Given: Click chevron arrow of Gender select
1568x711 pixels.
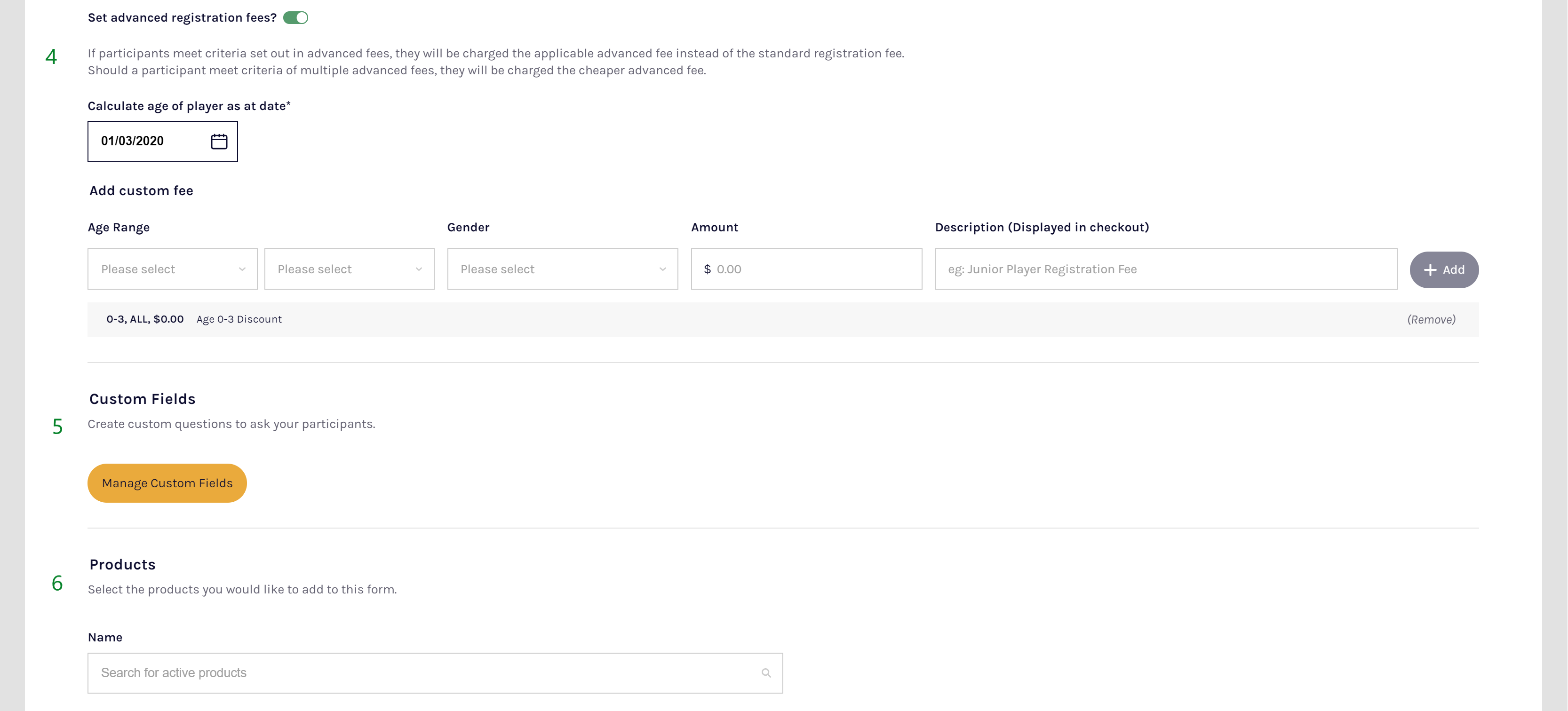Looking at the screenshot, I should click(x=662, y=269).
